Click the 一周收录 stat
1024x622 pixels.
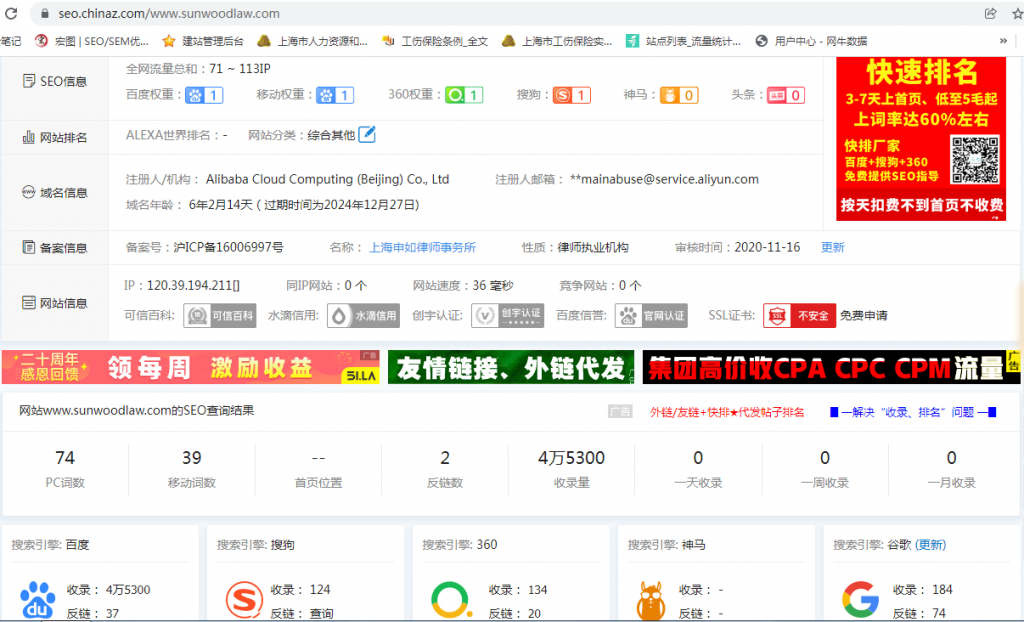[x=825, y=470]
